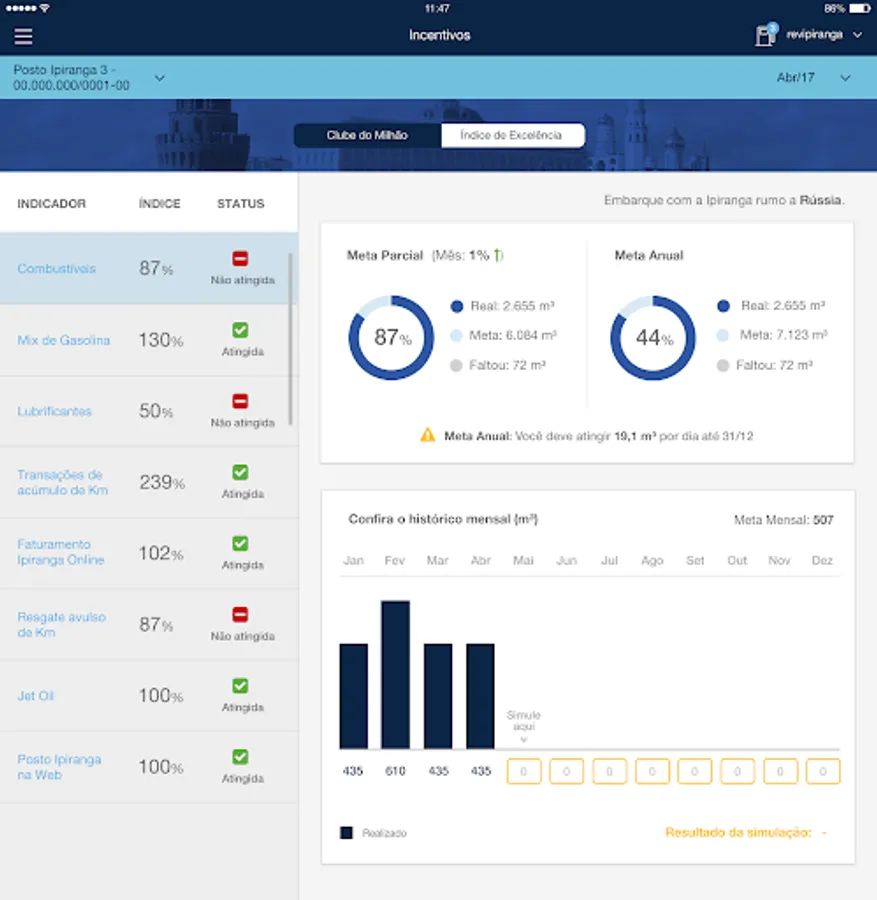This screenshot has height=900, width=877.
Task: Click Meta light blue dot in Meta Anual
Action: [723, 335]
